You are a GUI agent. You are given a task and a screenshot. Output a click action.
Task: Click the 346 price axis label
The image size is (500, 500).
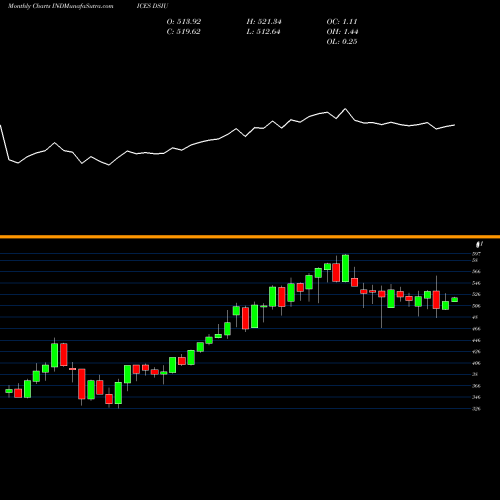point(477,397)
